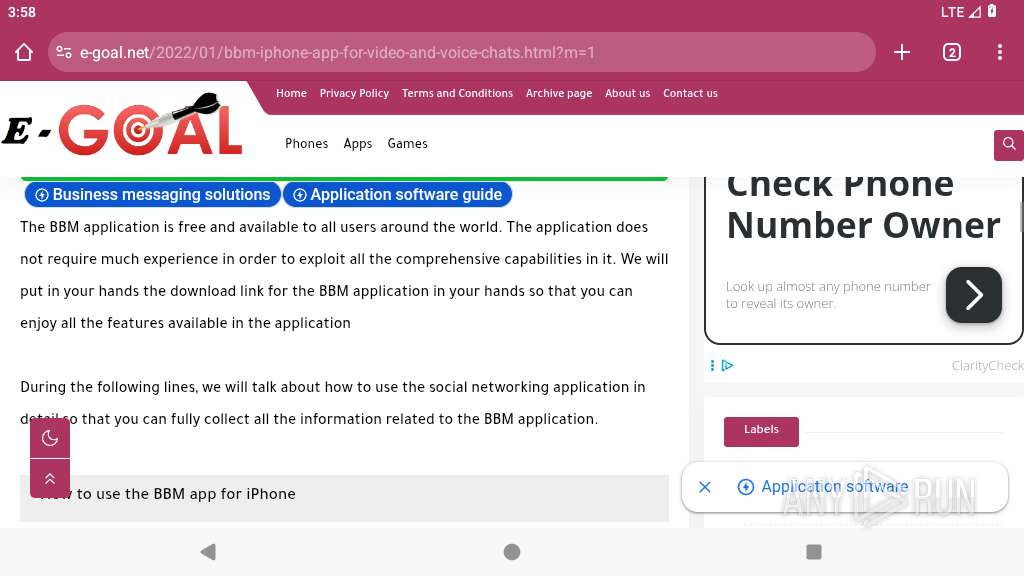Focus the URL address bar
Screen dimensions: 1024x576
pos(462,52)
